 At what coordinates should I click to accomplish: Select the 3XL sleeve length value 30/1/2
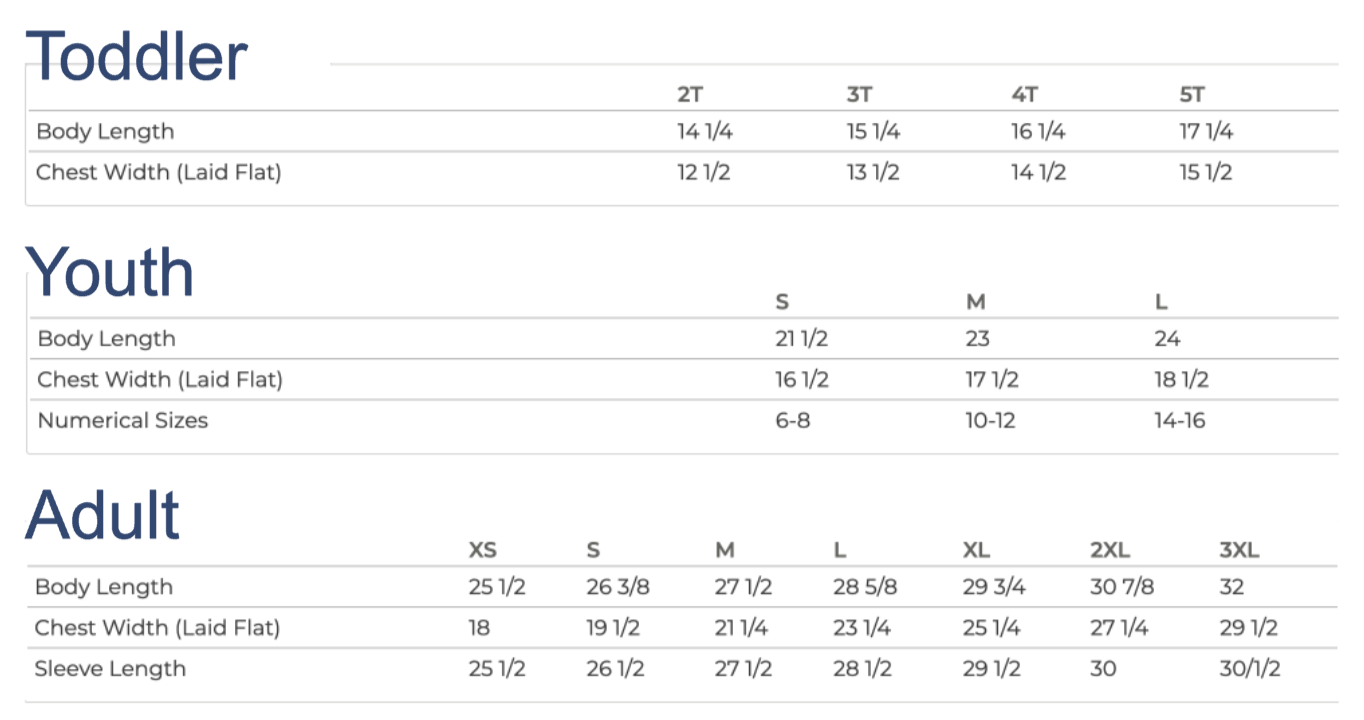pos(1250,669)
